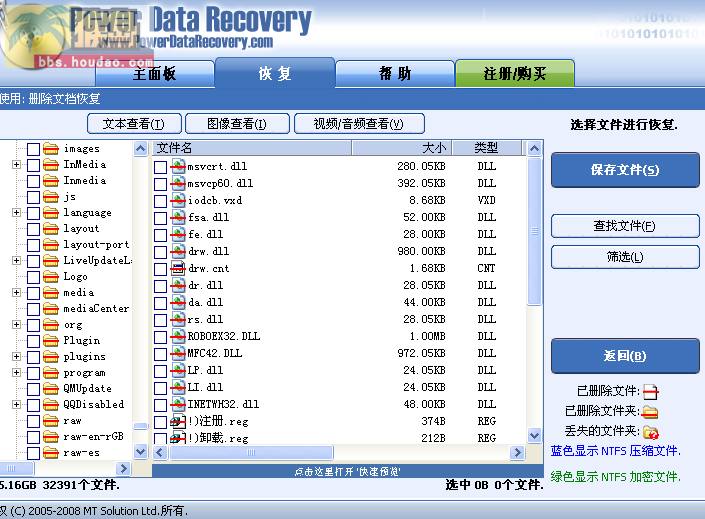The width and height of the screenshot is (705, 519).
Task: Sort by the 大小 column header
Action: [402, 148]
